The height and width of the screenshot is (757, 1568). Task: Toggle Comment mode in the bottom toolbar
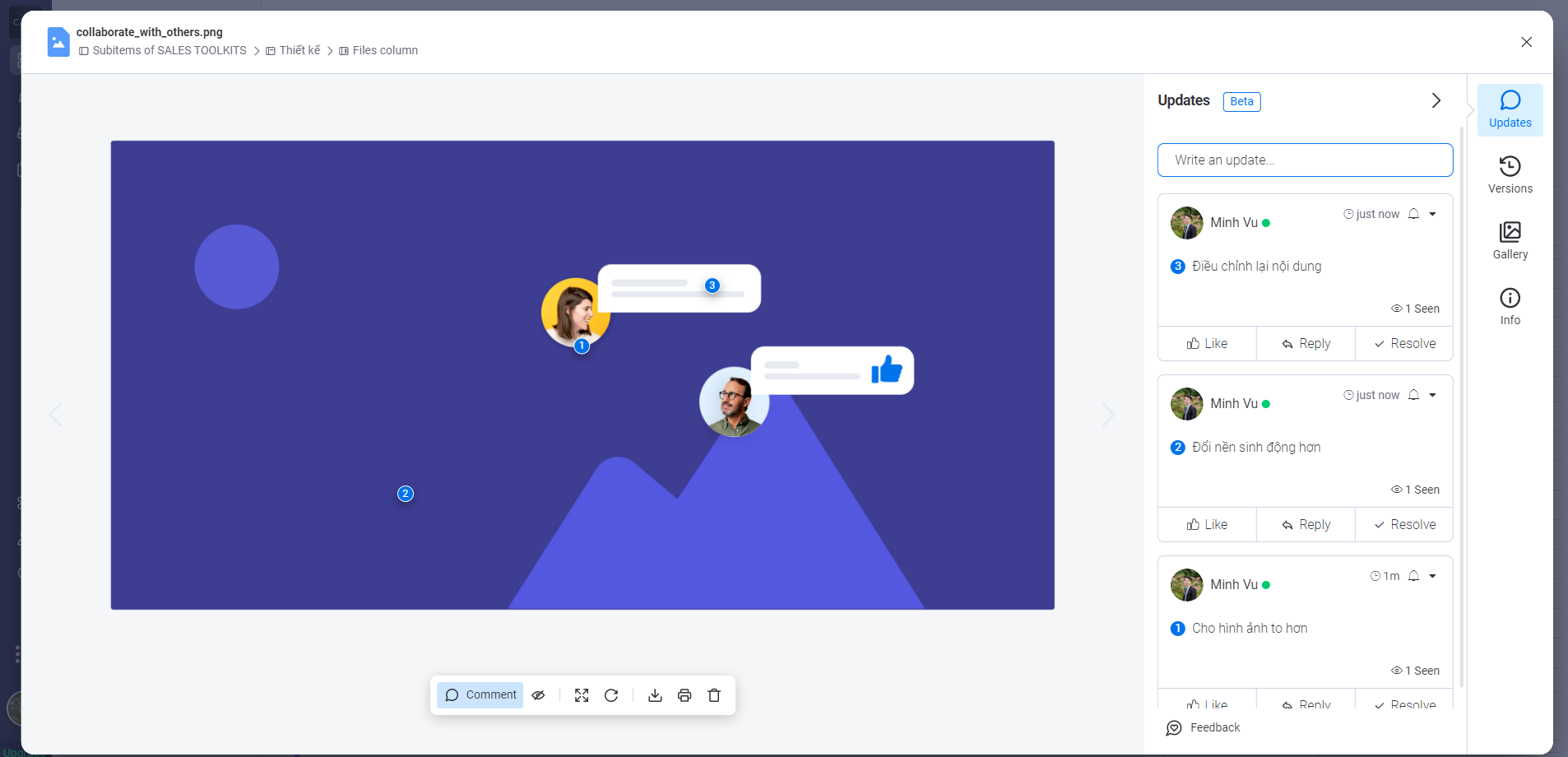click(x=480, y=695)
